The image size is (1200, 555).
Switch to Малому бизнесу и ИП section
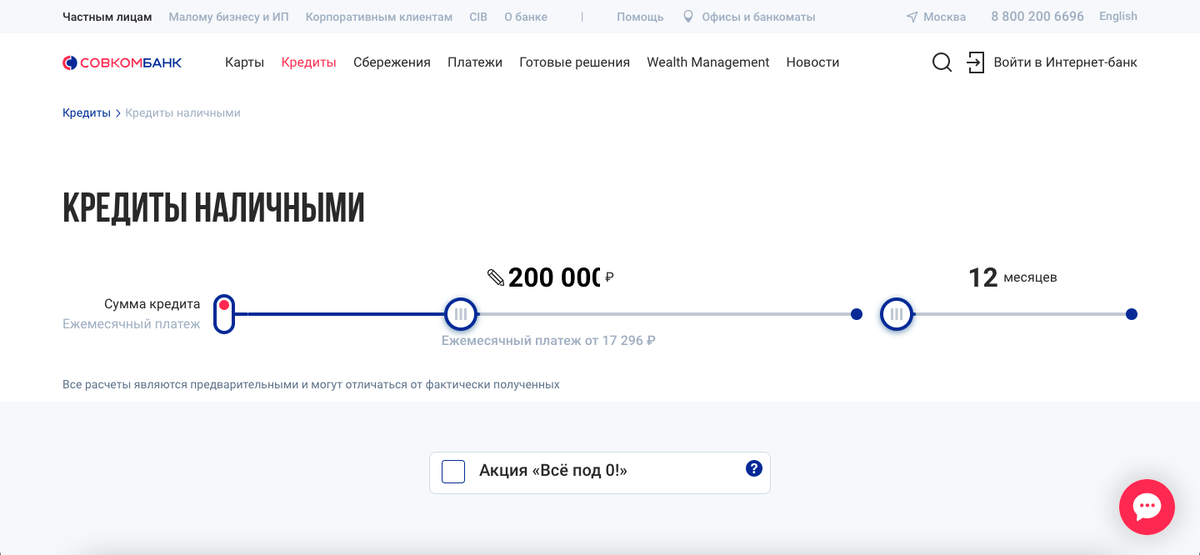(x=229, y=17)
